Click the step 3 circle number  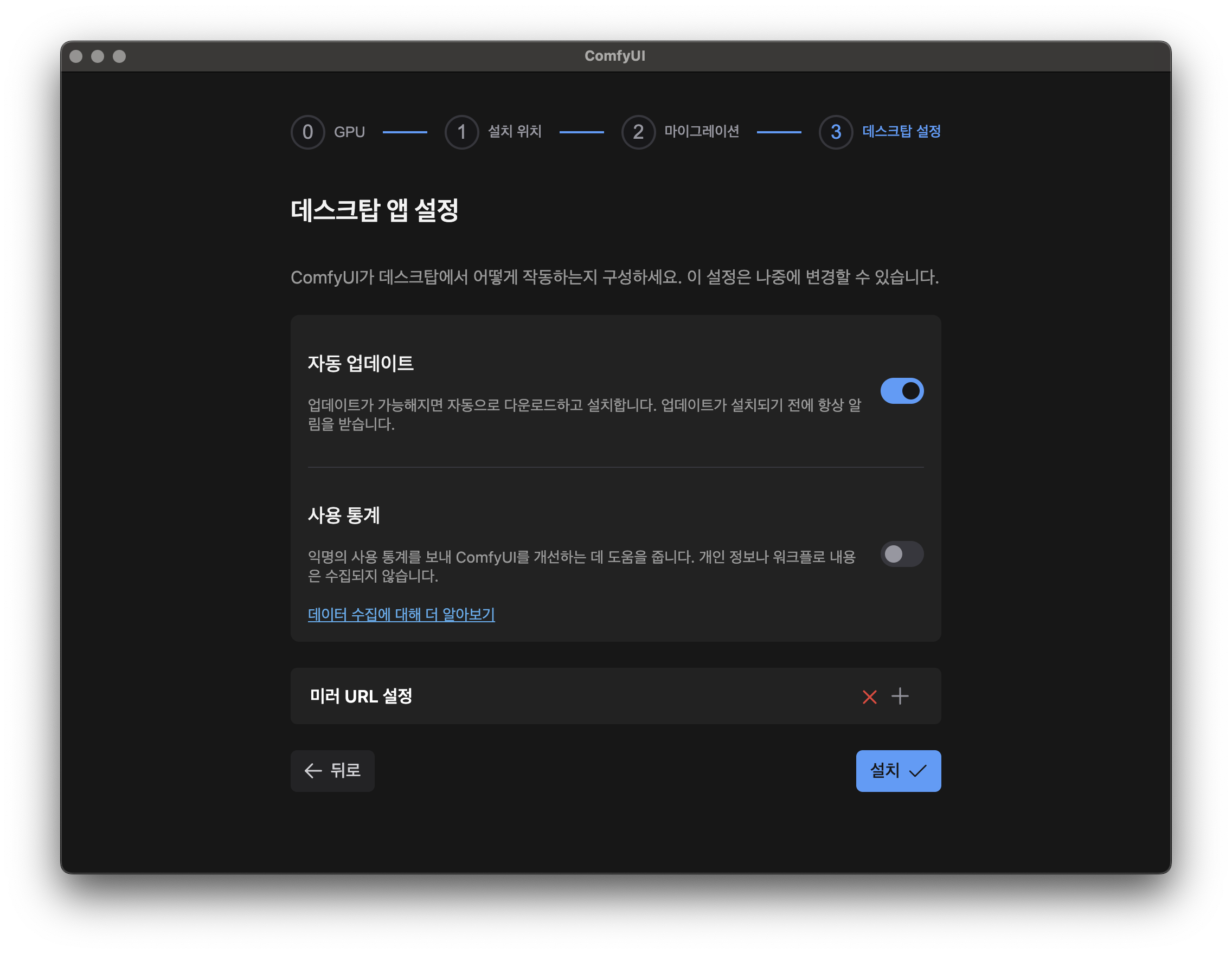click(x=836, y=132)
